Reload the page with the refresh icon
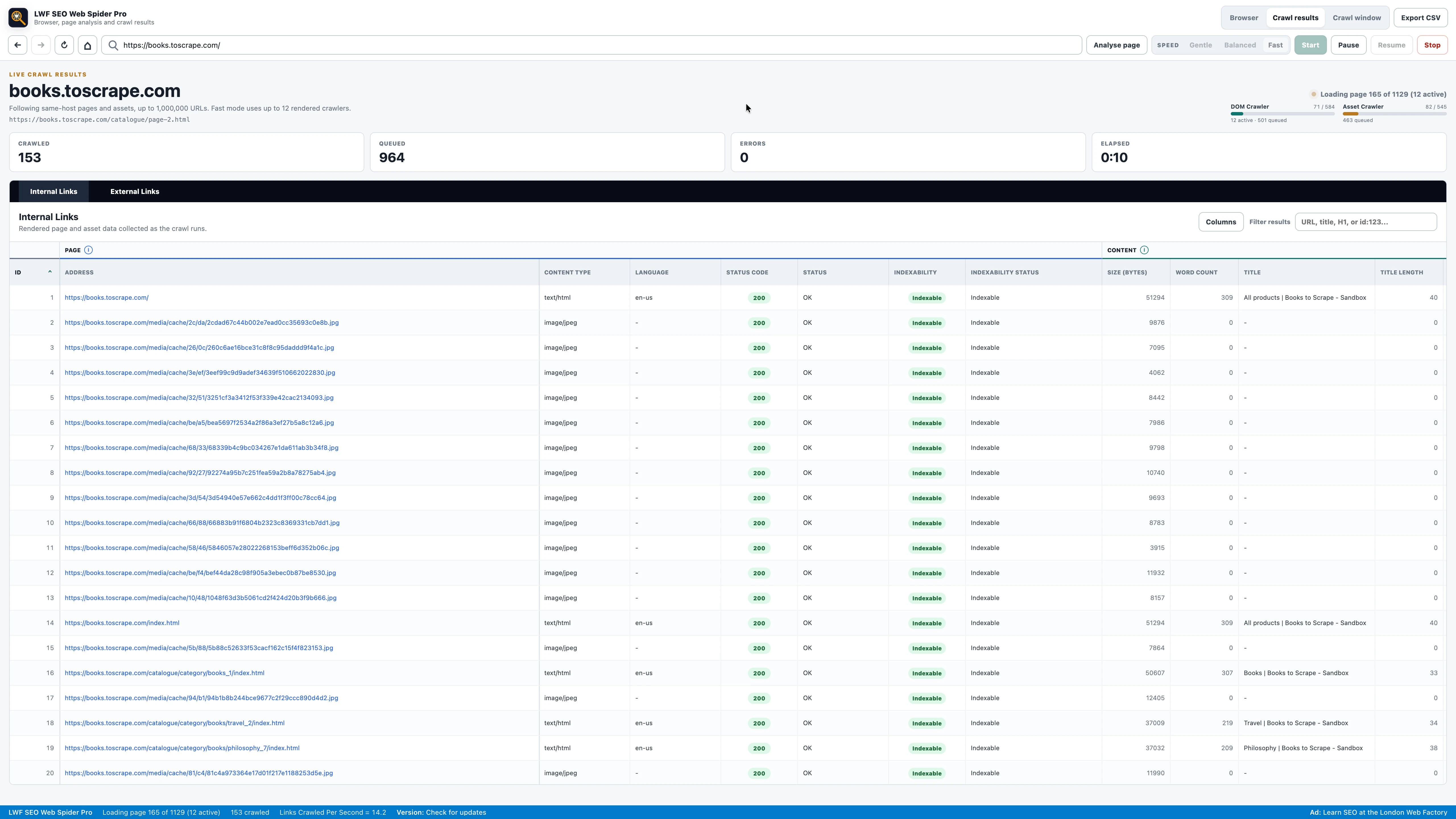The height and width of the screenshot is (819, 1456). [x=64, y=45]
